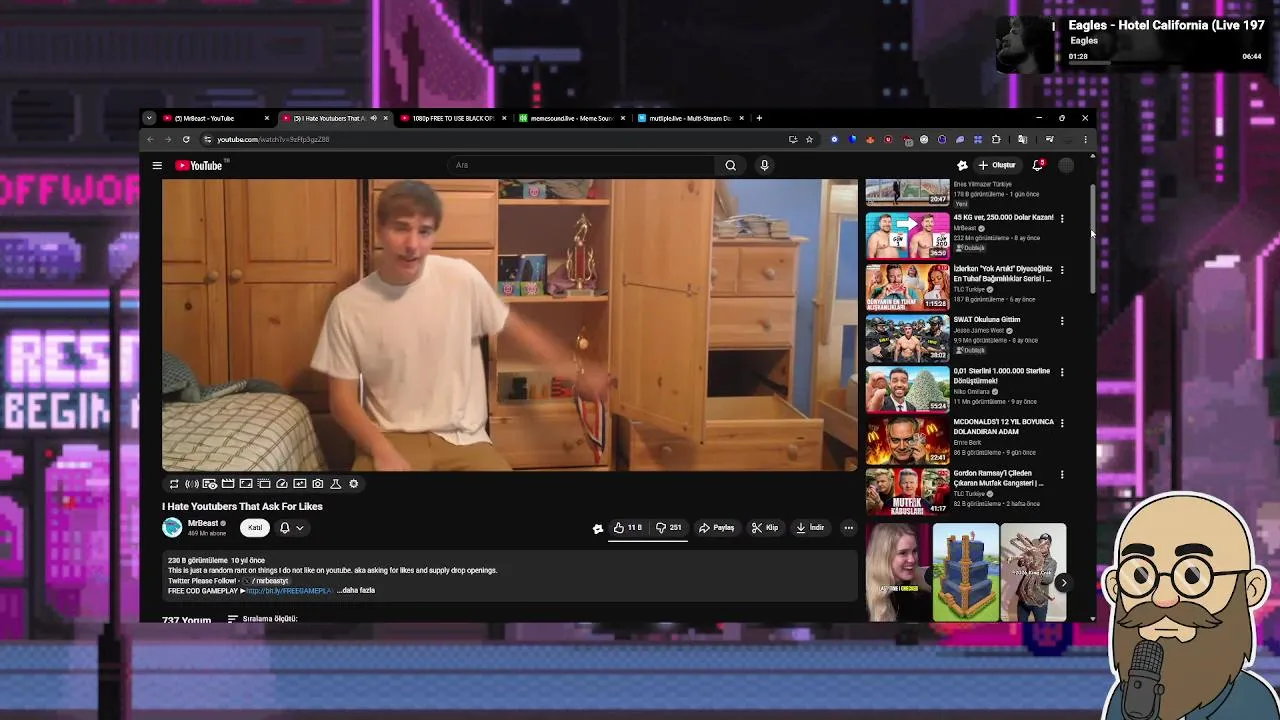Open the bit.ly FREEGAMEPLAY link

coord(290,591)
